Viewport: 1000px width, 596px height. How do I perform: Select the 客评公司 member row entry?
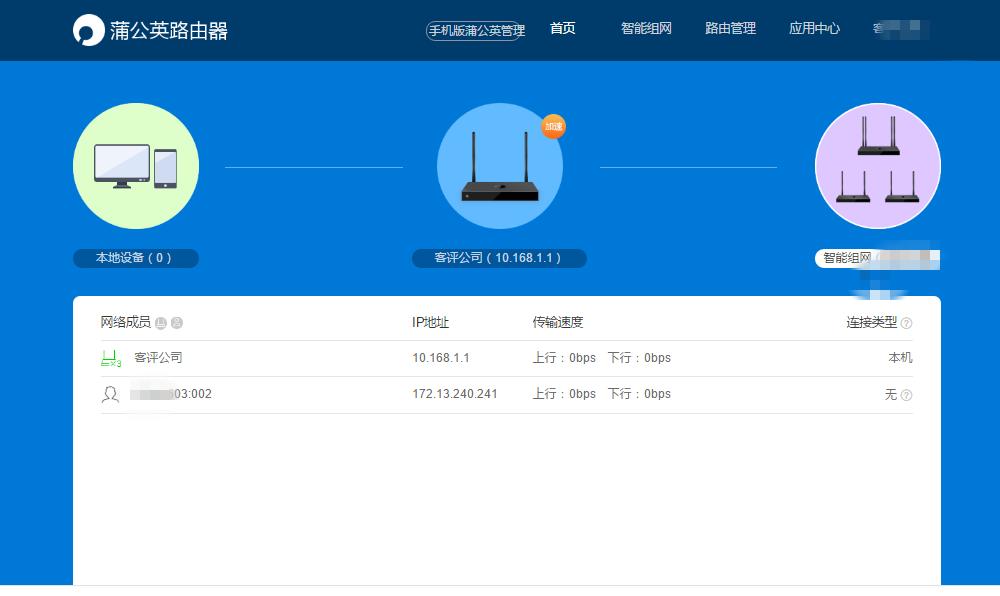(x=158, y=357)
